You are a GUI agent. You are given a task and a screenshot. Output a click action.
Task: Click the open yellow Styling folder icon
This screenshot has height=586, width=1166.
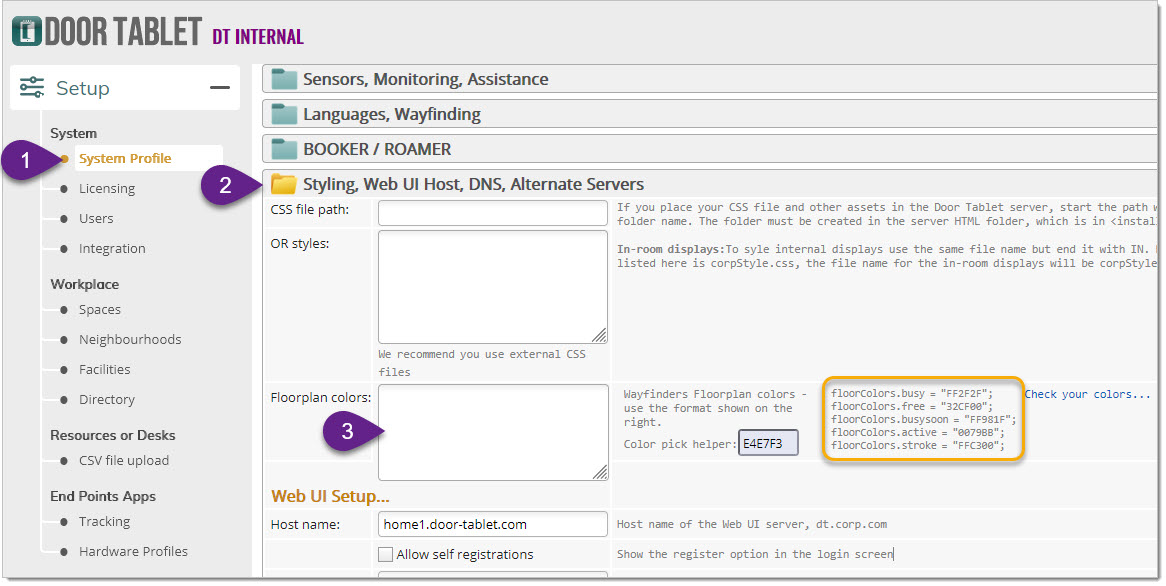(x=285, y=184)
